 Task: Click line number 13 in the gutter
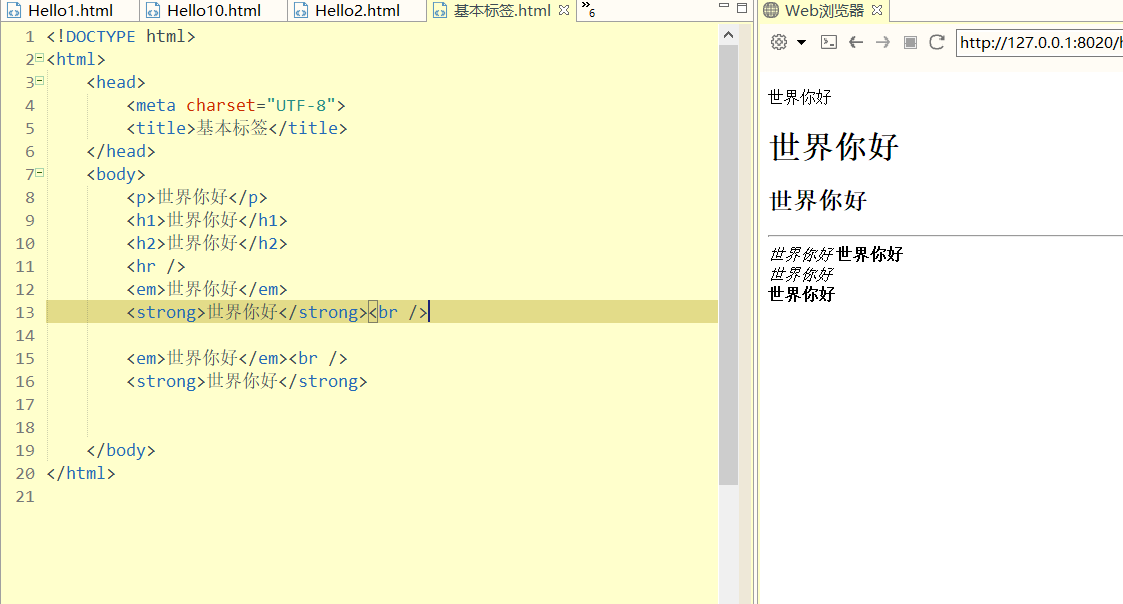25,312
